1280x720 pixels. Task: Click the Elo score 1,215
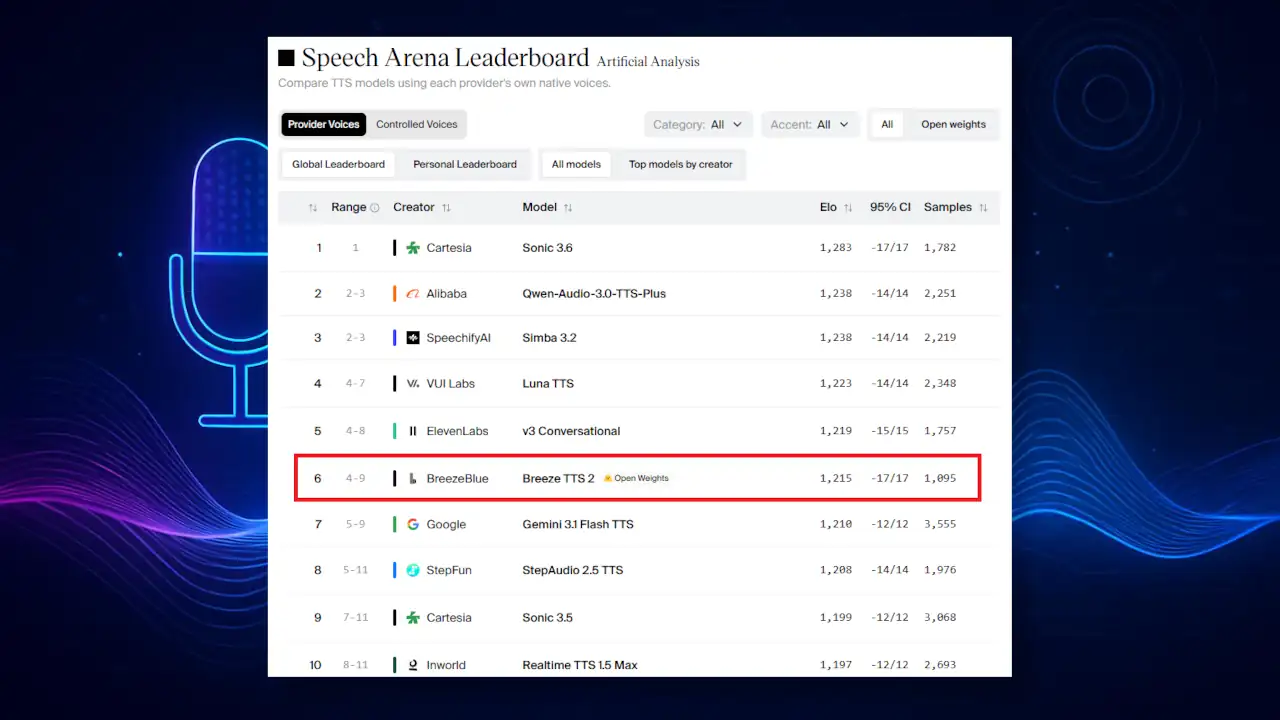click(x=836, y=479)
